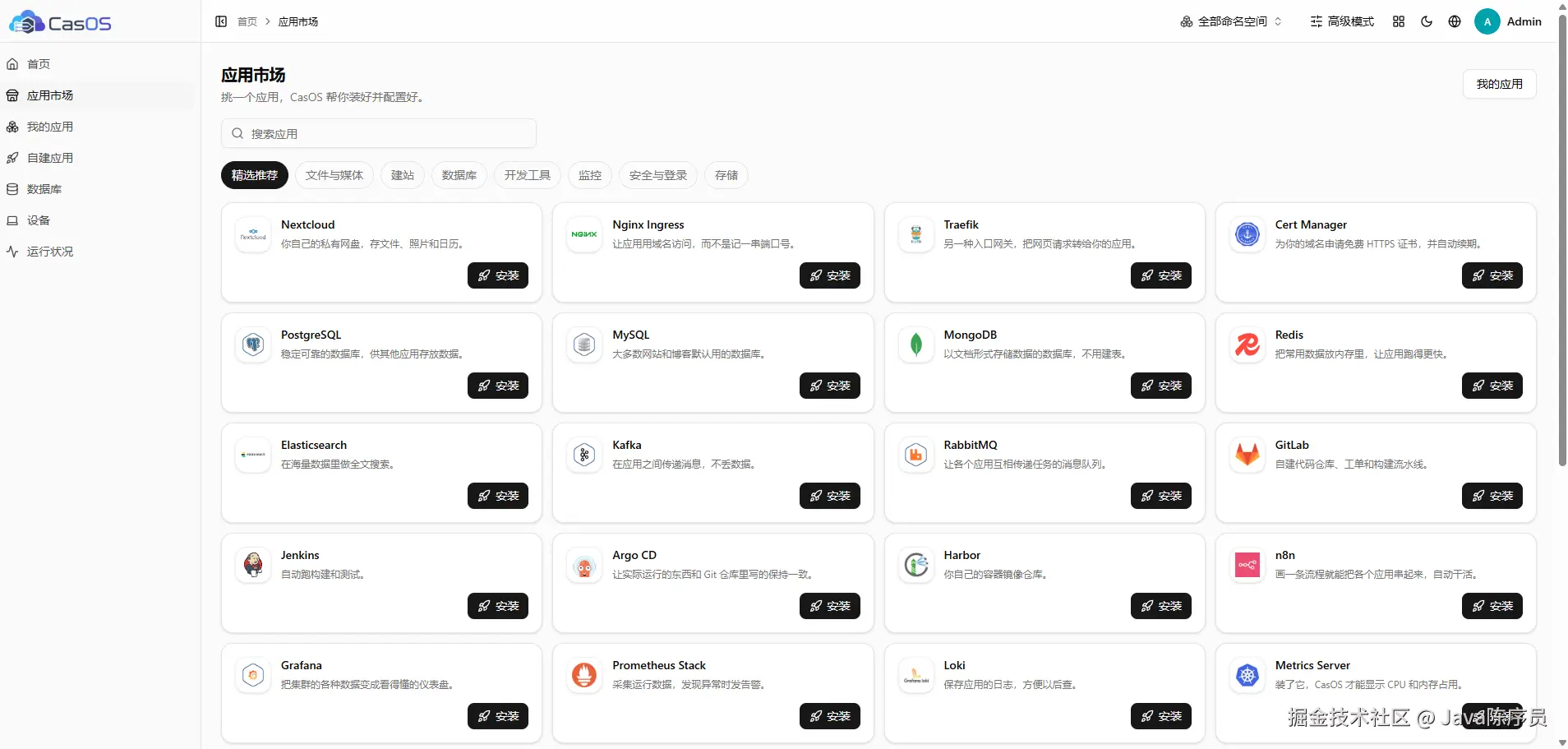The width and height of the screenshot is (1568, 749).
Task: Toggle dark mode moon icon
Action: [x=1427, y=21]
